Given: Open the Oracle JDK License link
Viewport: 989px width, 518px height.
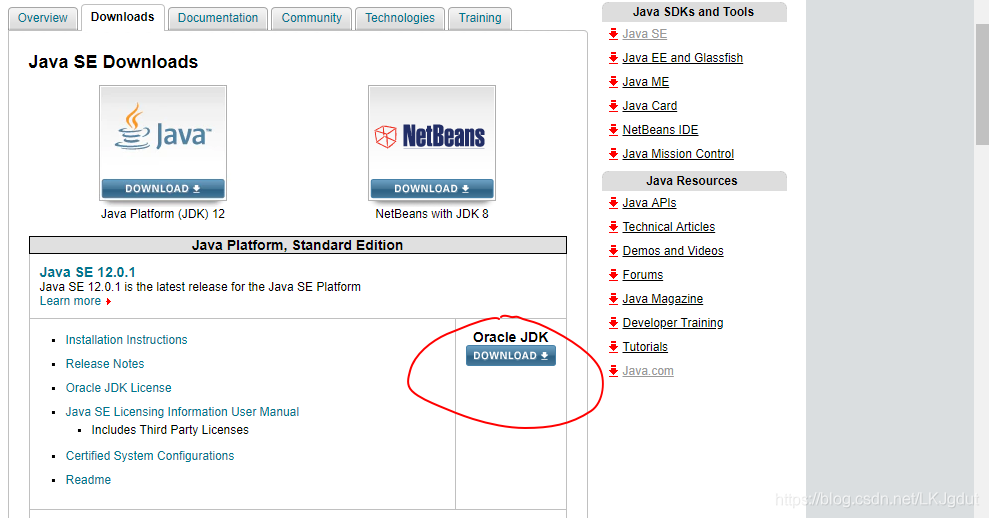Looking at the screenshot, I should tap(119, 388).
